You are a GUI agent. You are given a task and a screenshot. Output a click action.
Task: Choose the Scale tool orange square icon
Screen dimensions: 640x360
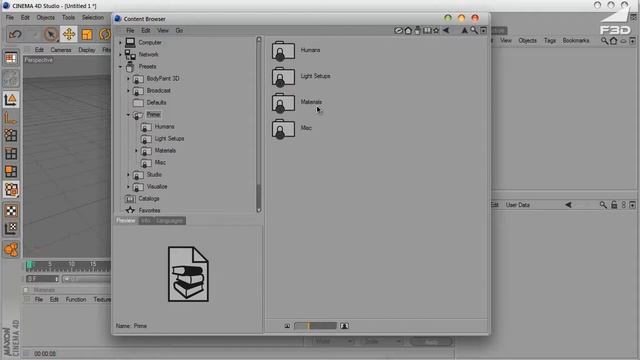(x=87, y=34)
